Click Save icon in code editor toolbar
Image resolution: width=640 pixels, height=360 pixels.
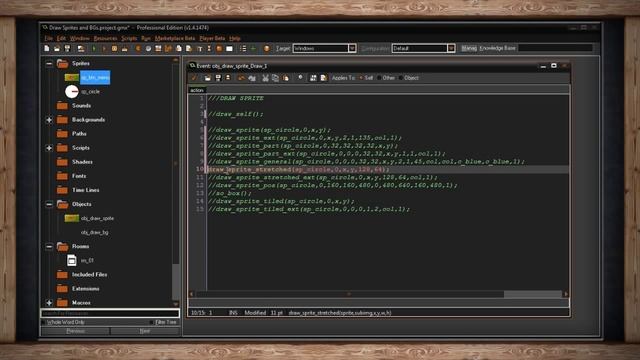[218, 78]
